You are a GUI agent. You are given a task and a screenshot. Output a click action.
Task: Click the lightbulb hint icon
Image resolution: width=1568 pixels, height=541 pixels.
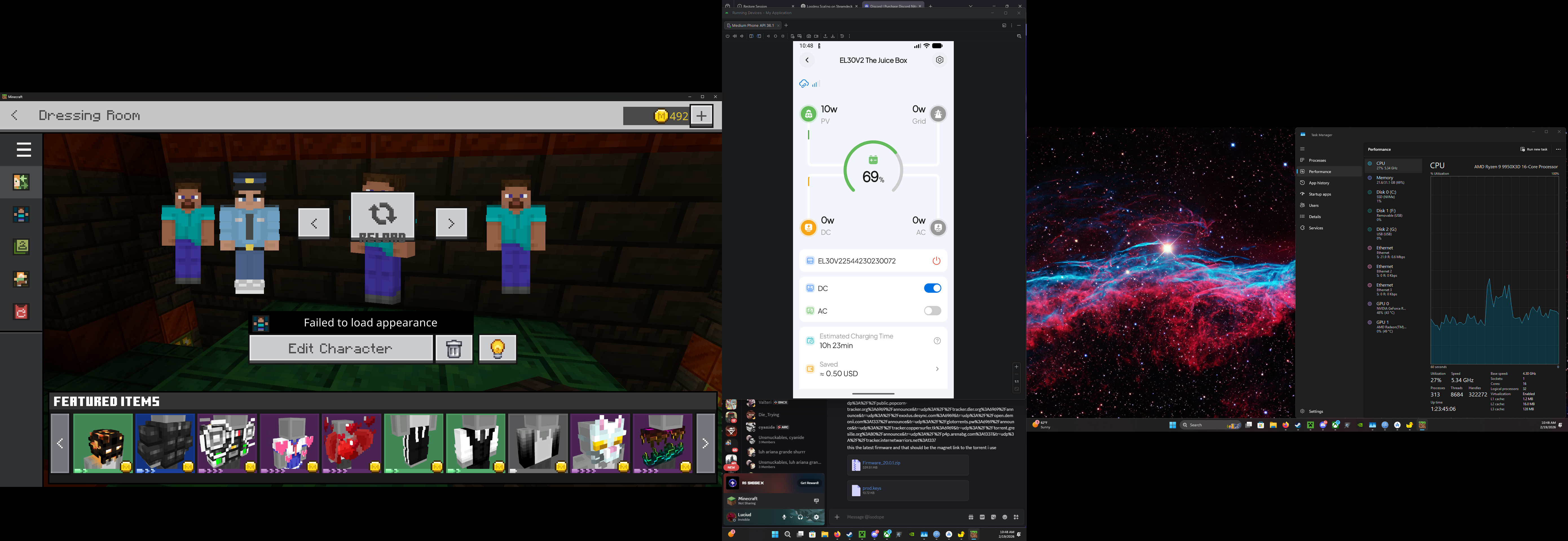[497, 349]
